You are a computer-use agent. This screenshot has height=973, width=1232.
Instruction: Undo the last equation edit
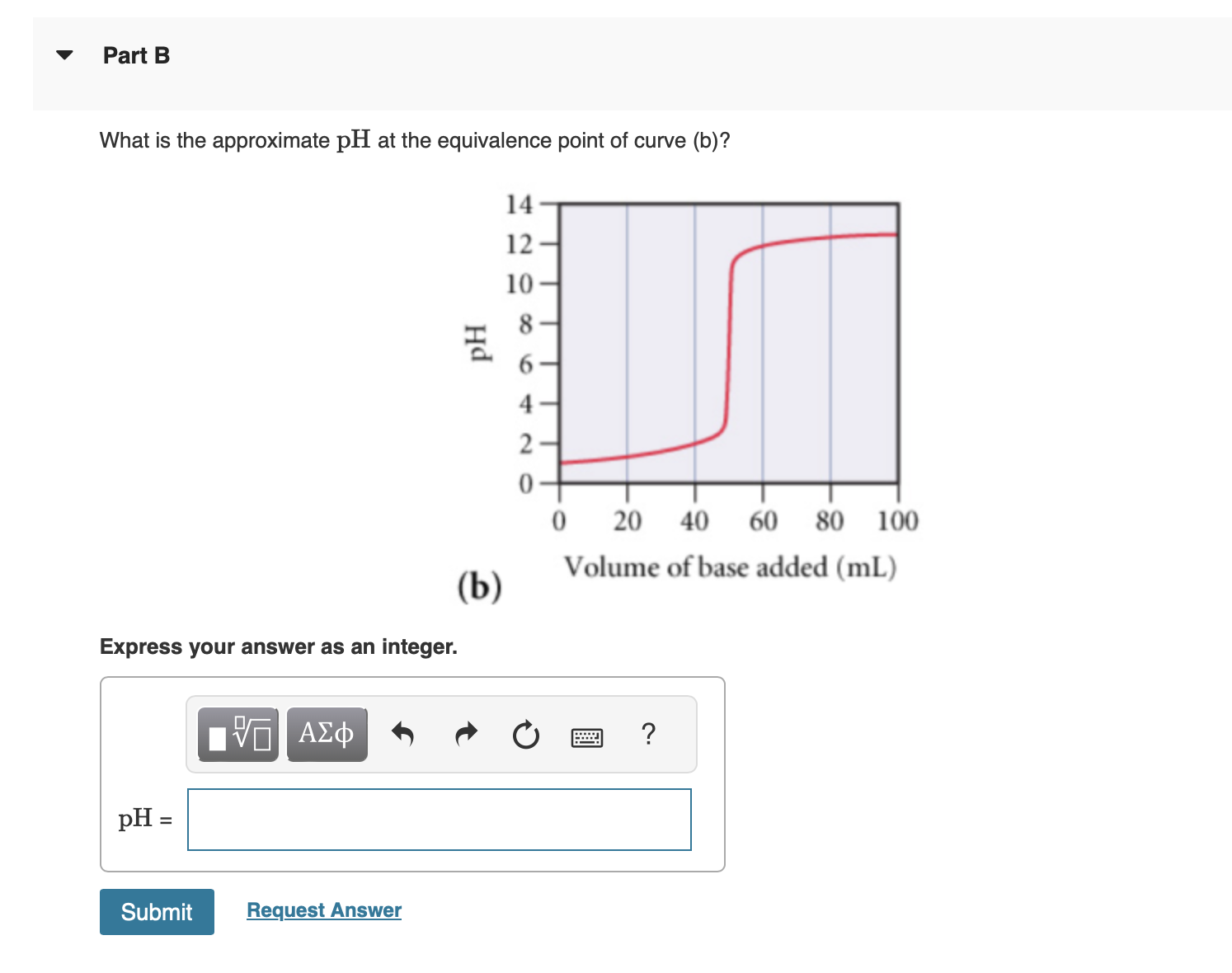pos(403,734)
